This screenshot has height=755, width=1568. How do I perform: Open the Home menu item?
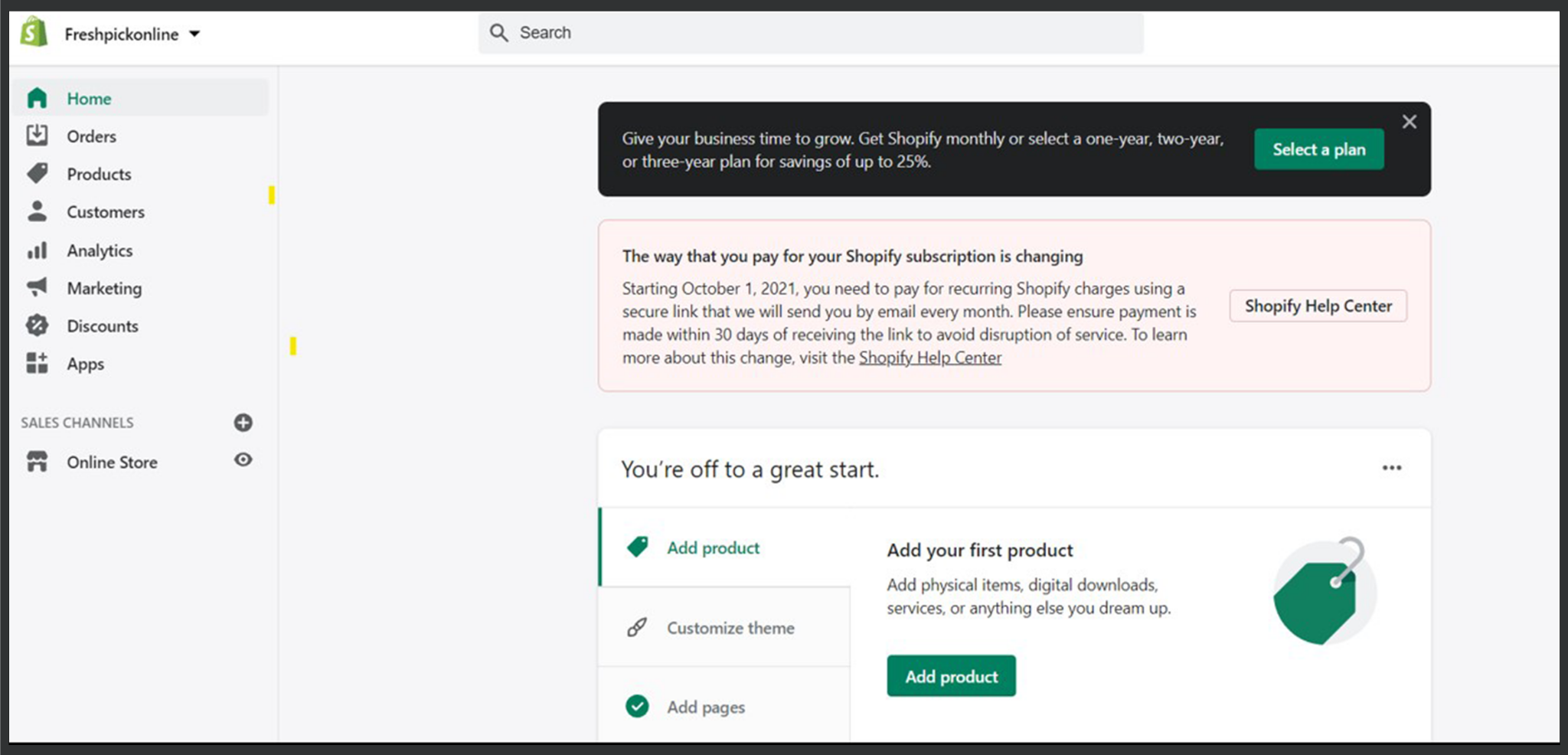pyautogui.click(x=140, y=98)
